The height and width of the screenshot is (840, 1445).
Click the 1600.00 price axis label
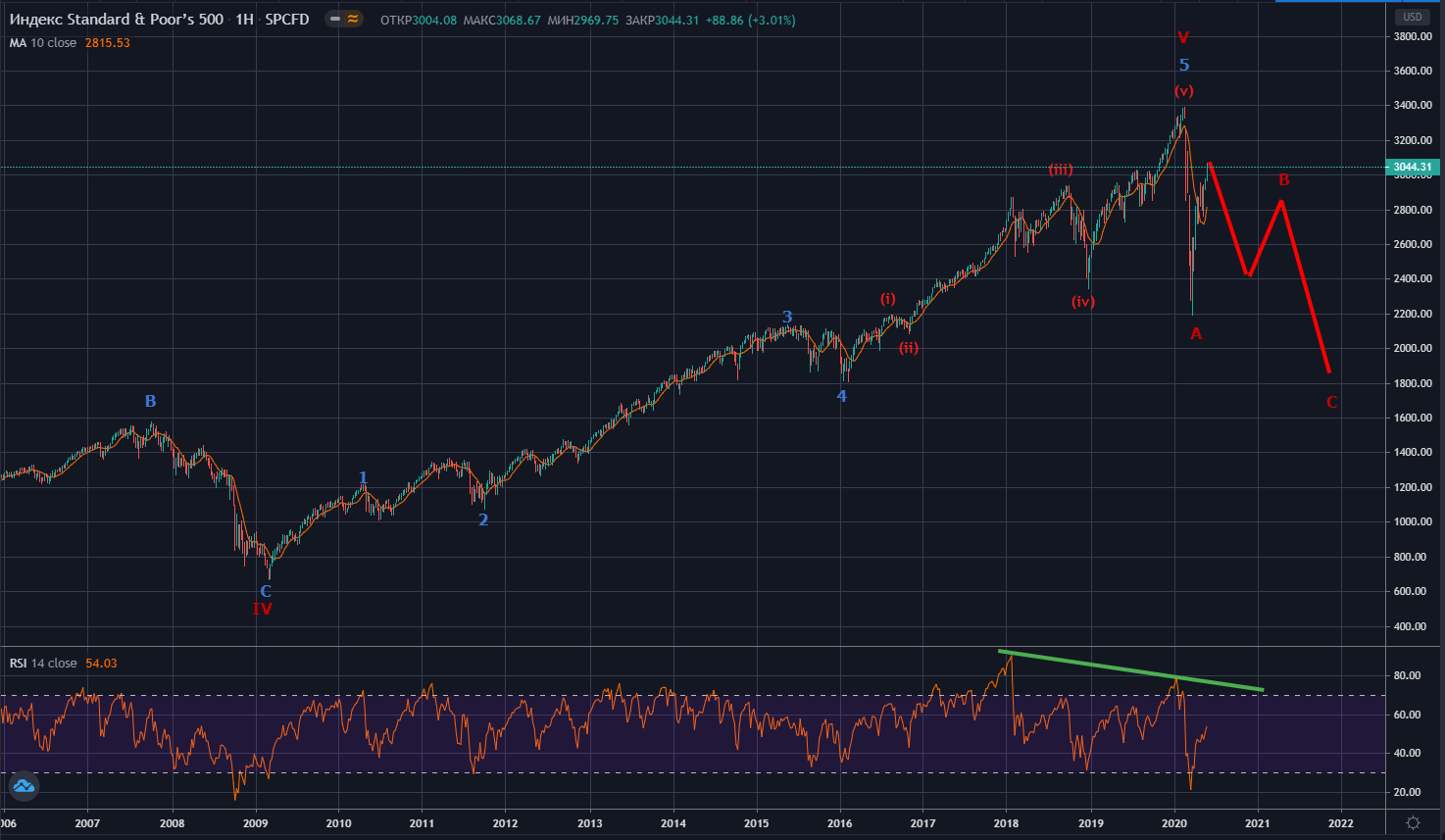tap(1413, 418)
